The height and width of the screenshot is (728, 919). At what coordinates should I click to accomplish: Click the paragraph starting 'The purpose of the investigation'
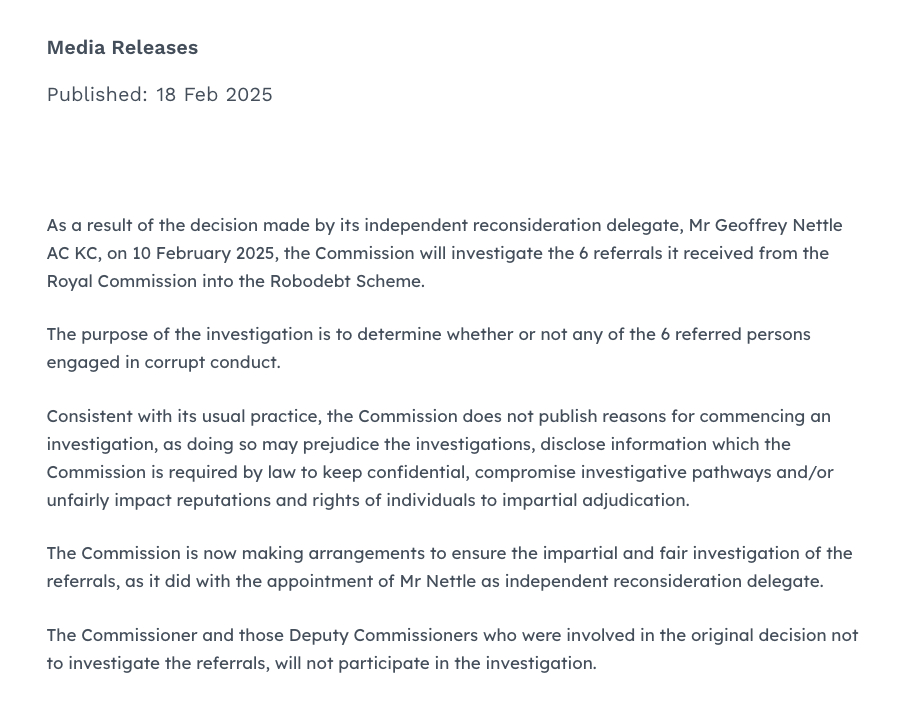click(428, 335)
